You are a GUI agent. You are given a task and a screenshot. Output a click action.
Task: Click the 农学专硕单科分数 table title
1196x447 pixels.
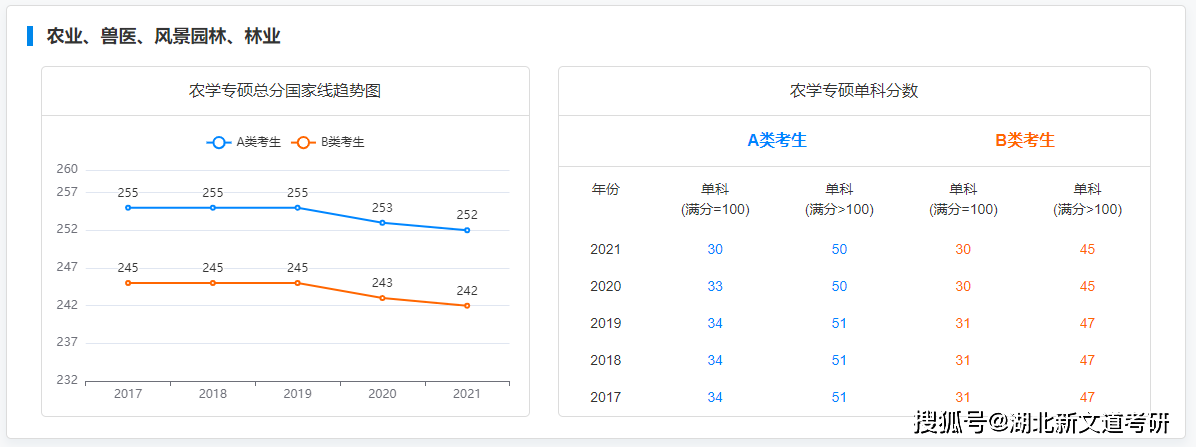click(854, 91)
